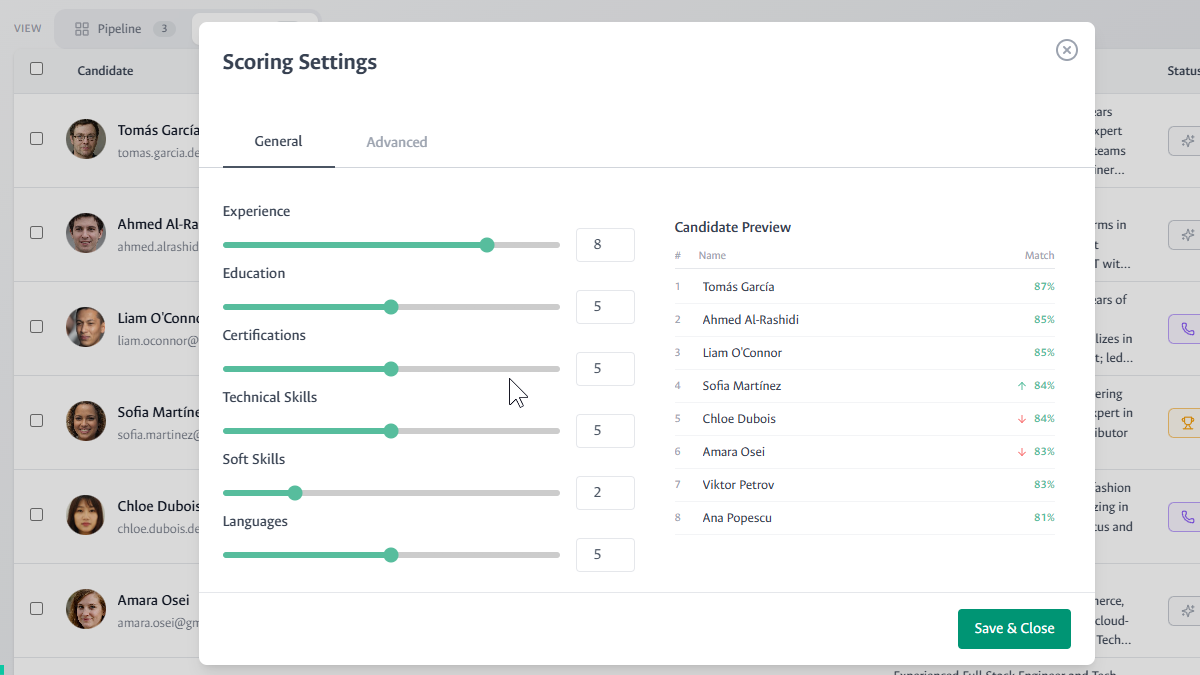Focus the Soft Skills value field showing 2
1200x675 pixels.
point(605,493)
